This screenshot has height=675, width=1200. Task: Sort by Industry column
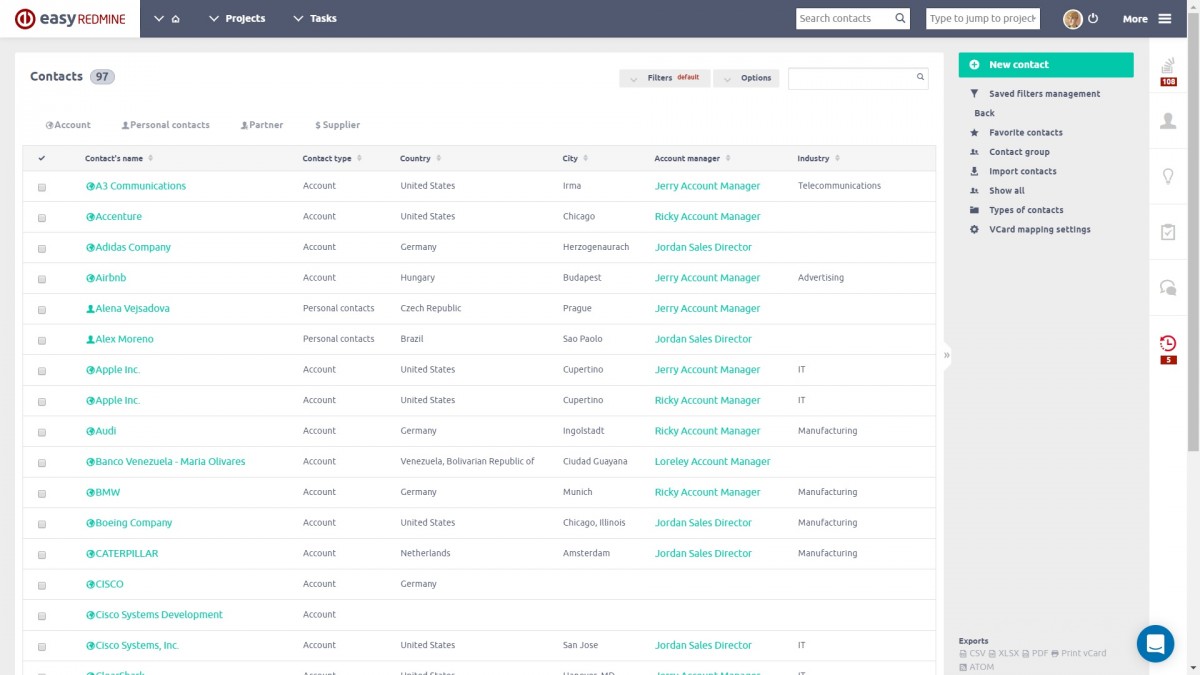tap(818, 158)
